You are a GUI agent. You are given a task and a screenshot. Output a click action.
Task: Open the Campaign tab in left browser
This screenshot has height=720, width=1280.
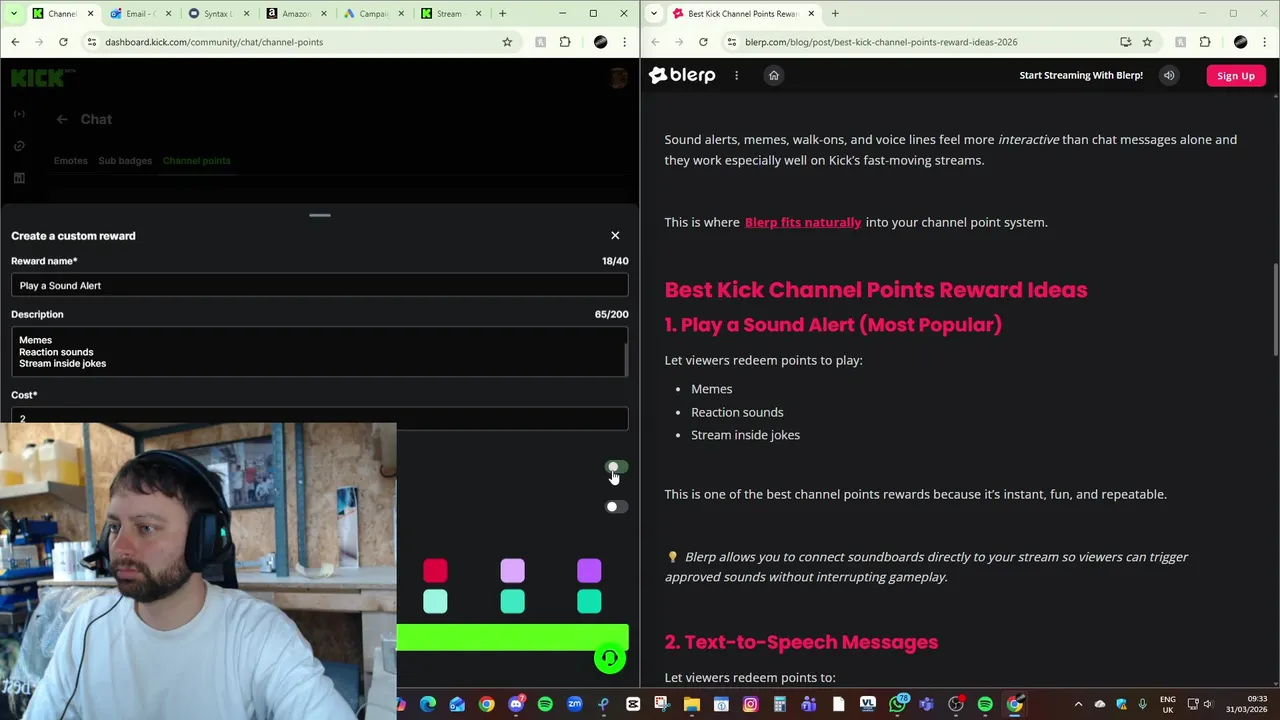pyautogui.click(x=373, y=14)
